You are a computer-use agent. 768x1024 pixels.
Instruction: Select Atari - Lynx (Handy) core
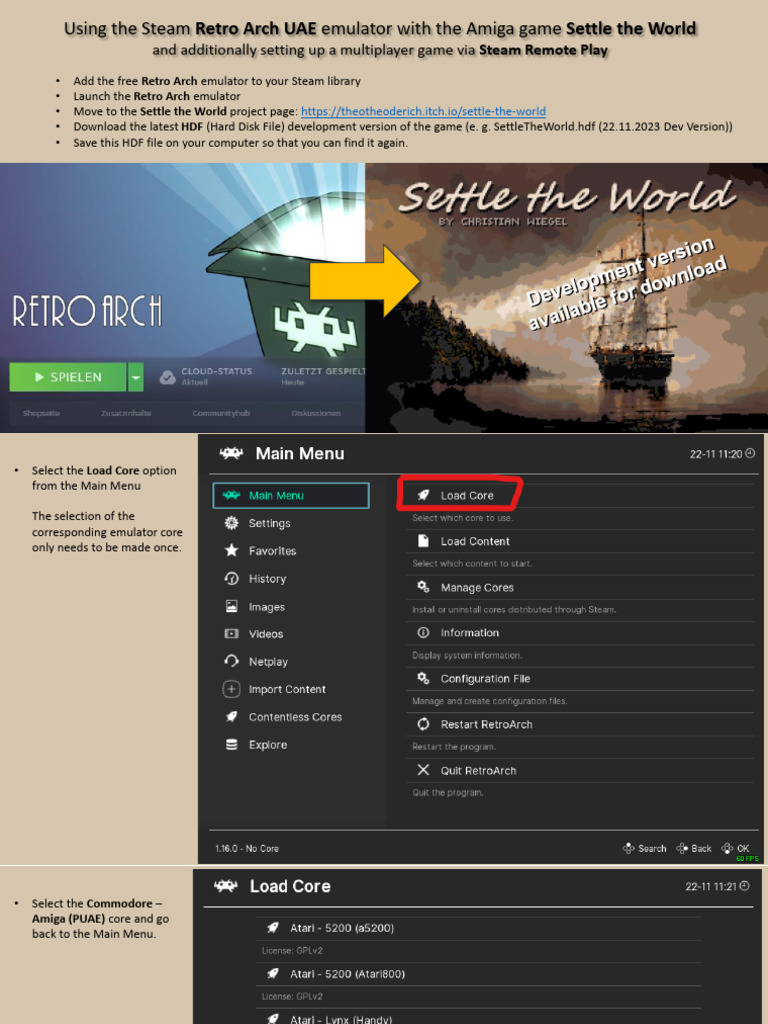pos(481,1017)
